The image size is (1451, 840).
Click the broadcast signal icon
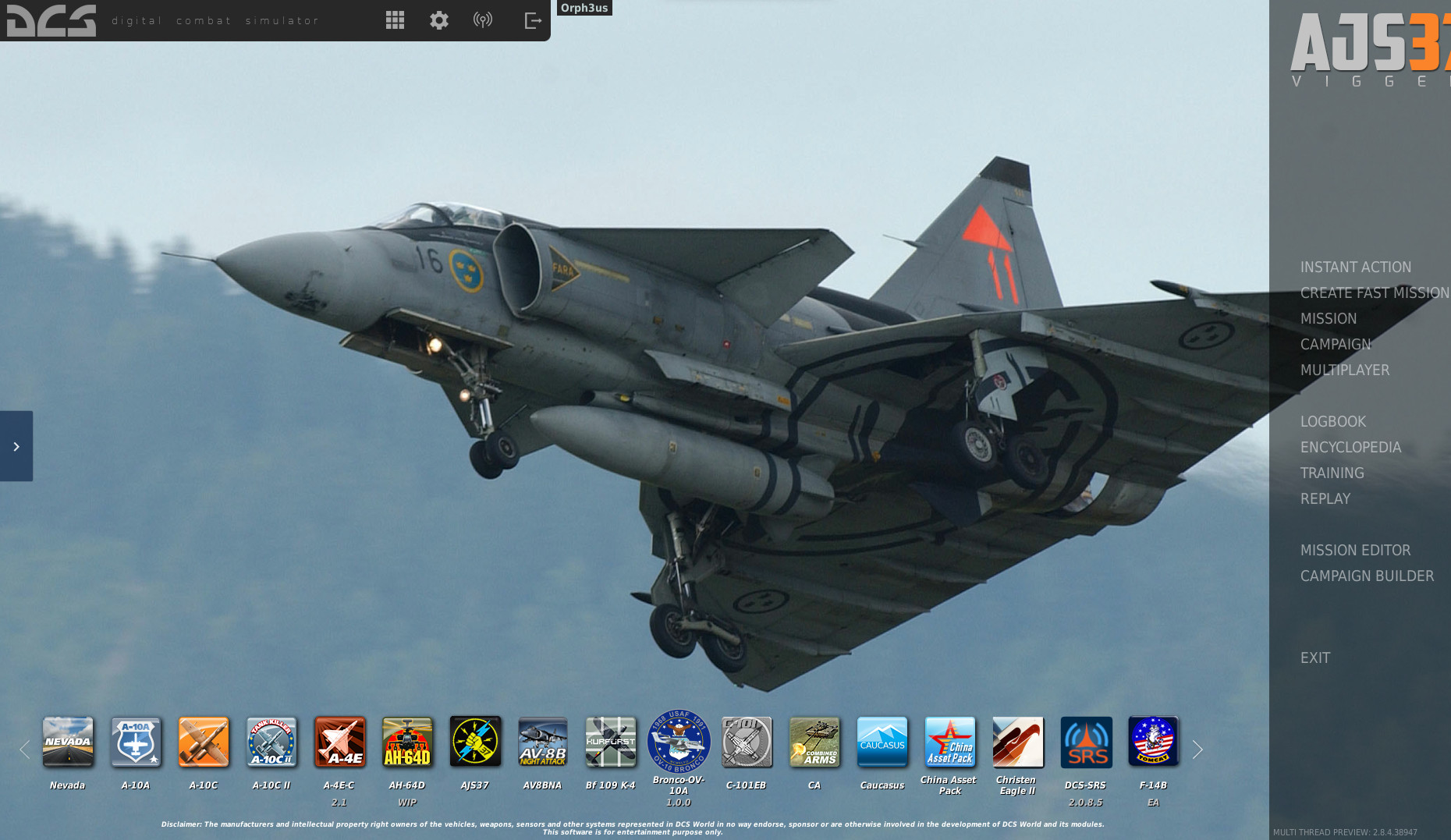(483, 20)
